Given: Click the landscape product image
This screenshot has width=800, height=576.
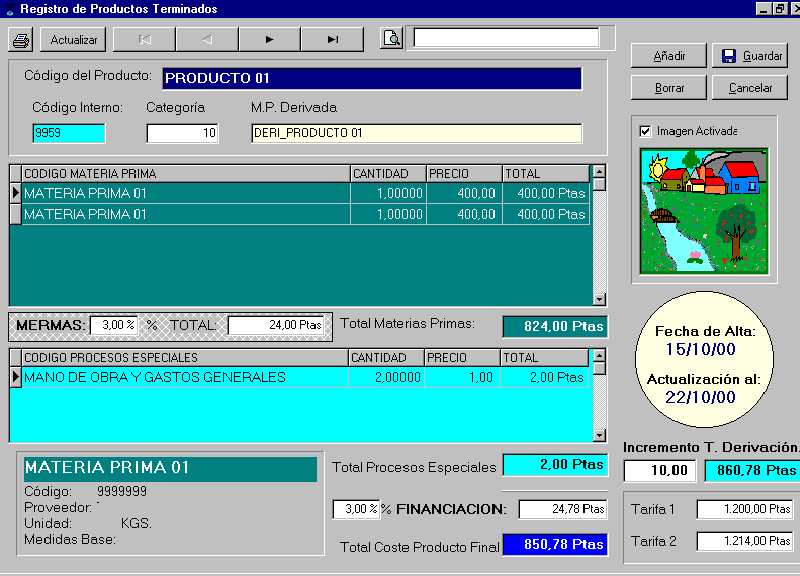Looking at the screenshot, I should tap(704, 211).
